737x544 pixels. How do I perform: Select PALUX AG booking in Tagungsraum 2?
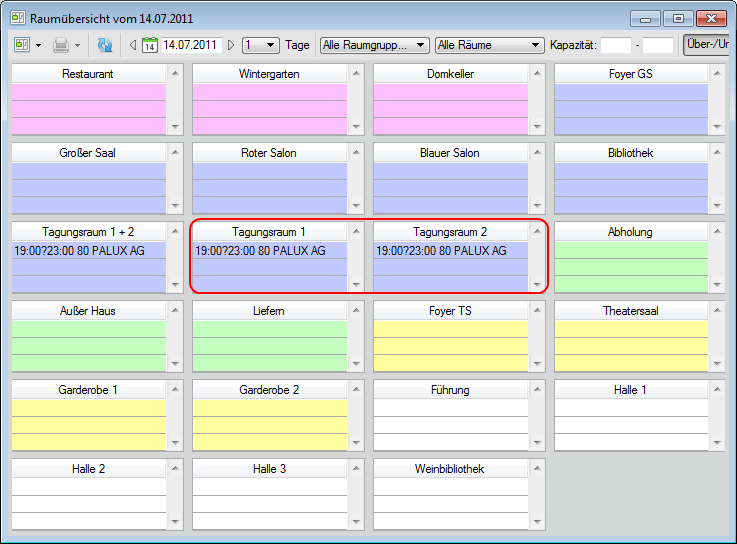pyautogui.click(x=450, y=251)
